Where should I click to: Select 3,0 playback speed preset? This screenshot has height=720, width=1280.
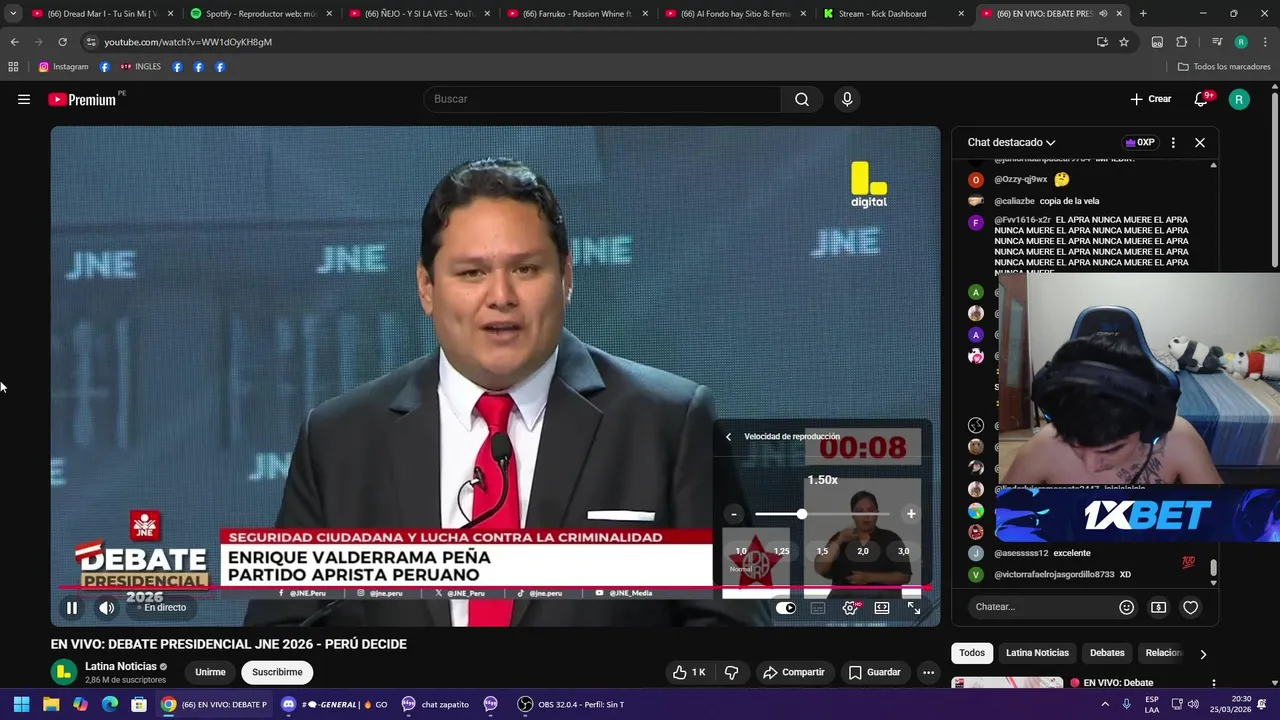903,551
